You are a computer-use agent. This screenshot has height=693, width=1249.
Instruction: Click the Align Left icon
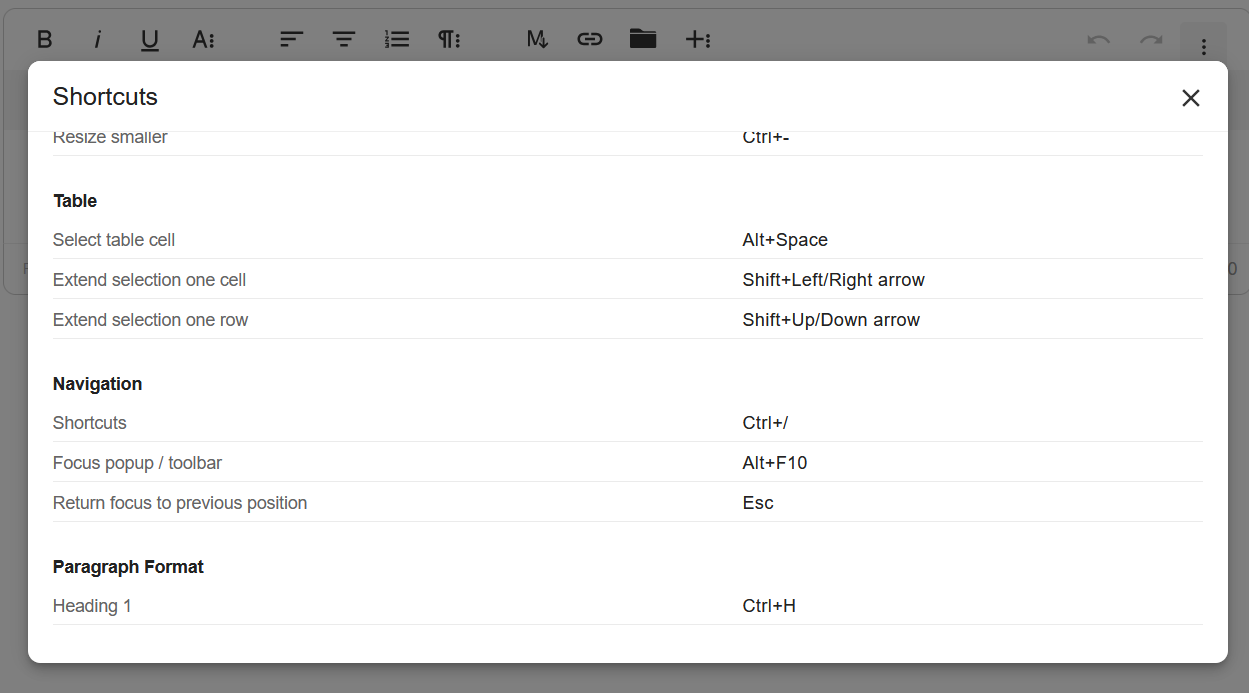[x=291, y=40]
